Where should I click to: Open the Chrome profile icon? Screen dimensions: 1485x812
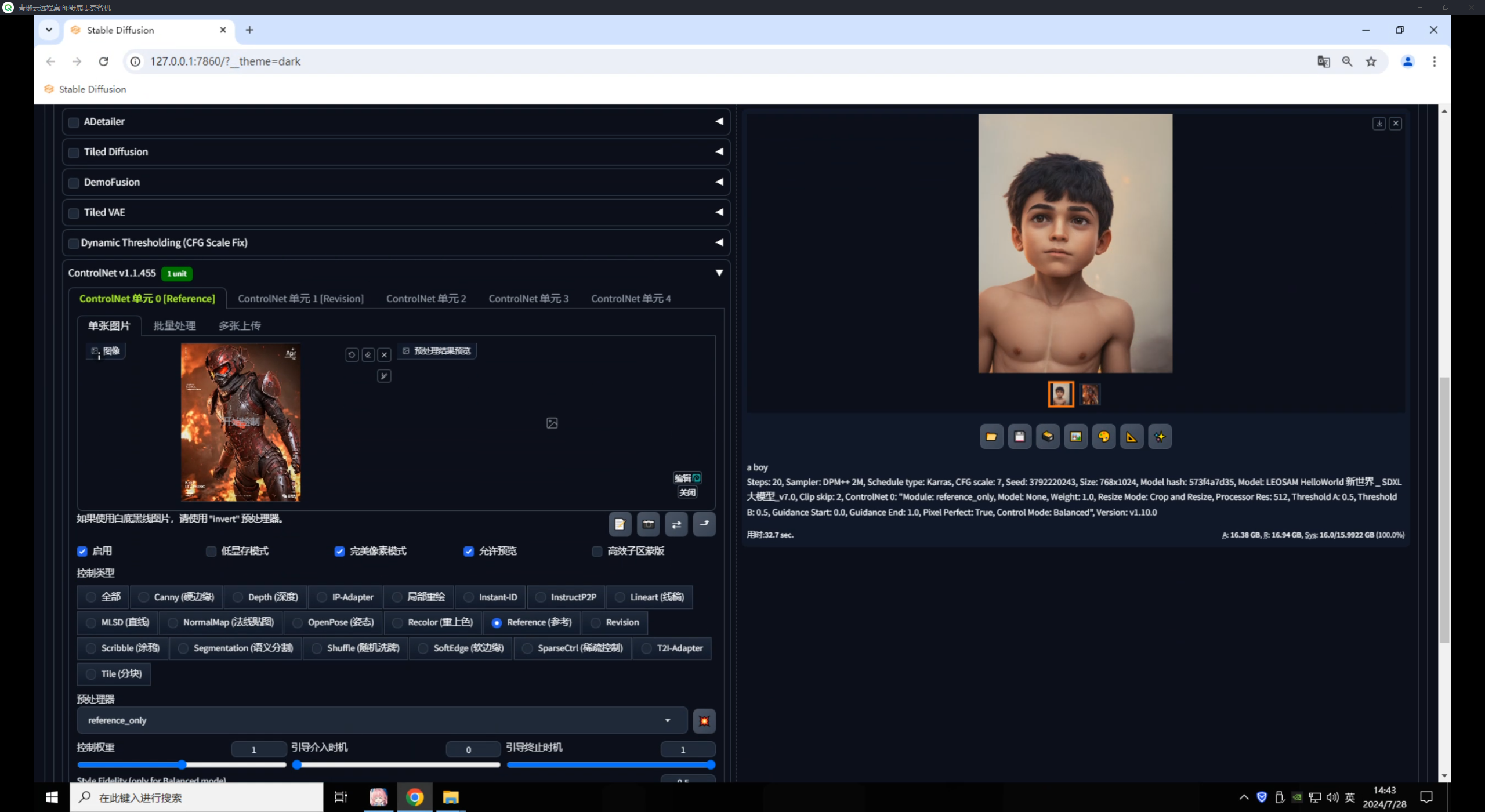coord(1407,61)
